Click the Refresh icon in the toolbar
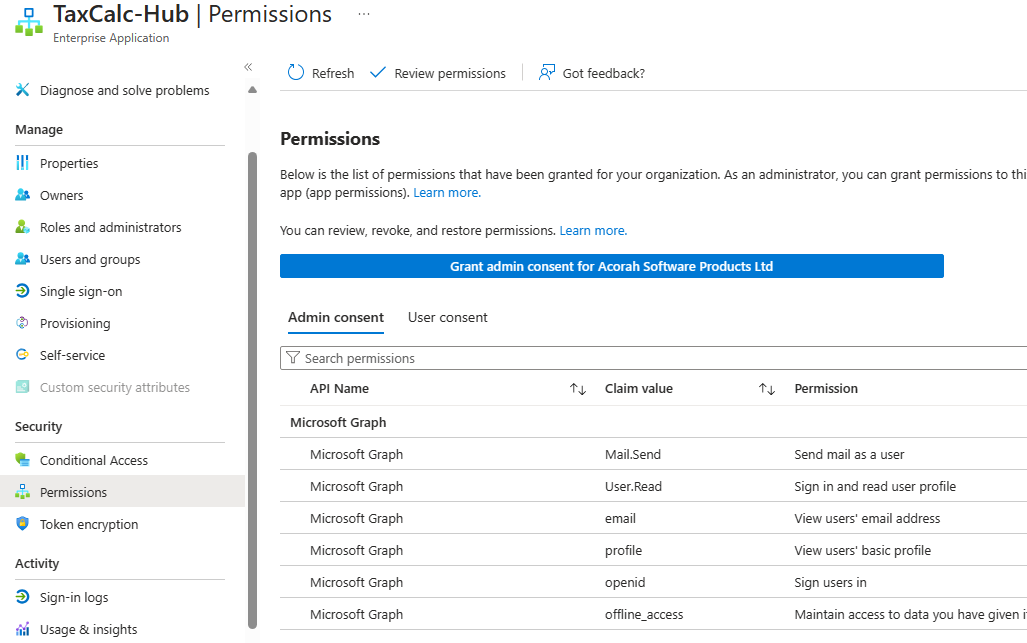 (x=296, y=73)
